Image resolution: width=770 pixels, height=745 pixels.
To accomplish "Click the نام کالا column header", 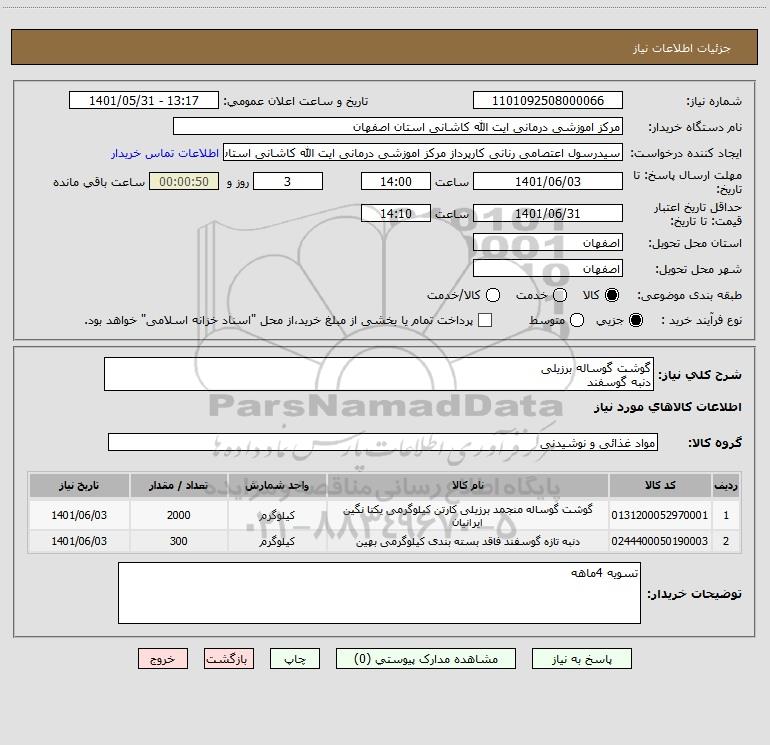I will click(x=468, y=485).
